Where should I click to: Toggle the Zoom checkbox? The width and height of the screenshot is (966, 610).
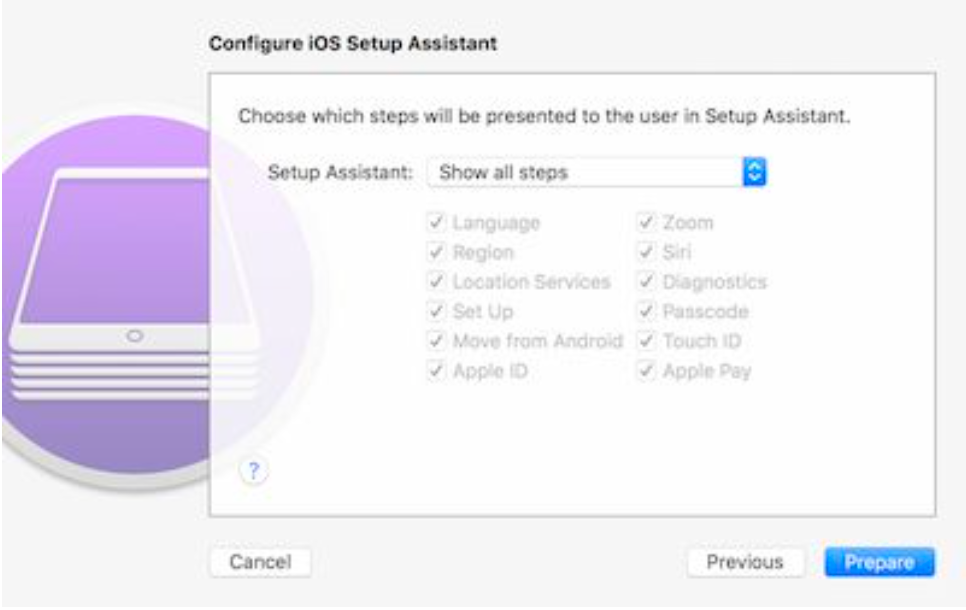(646, 223)
